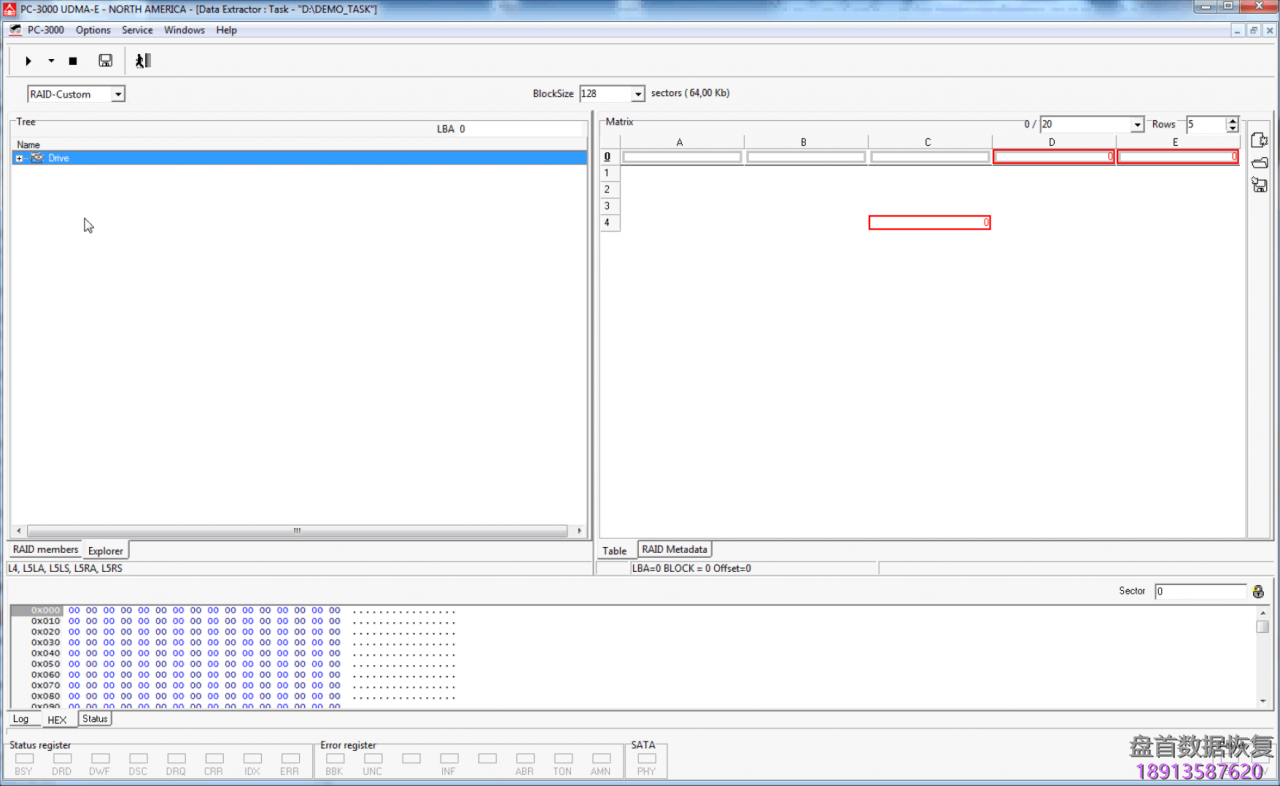Toggle the PHY SATA indicator
Image resolution: width=1280 pixels, height=786 pixels.
[x=646, y=759]
